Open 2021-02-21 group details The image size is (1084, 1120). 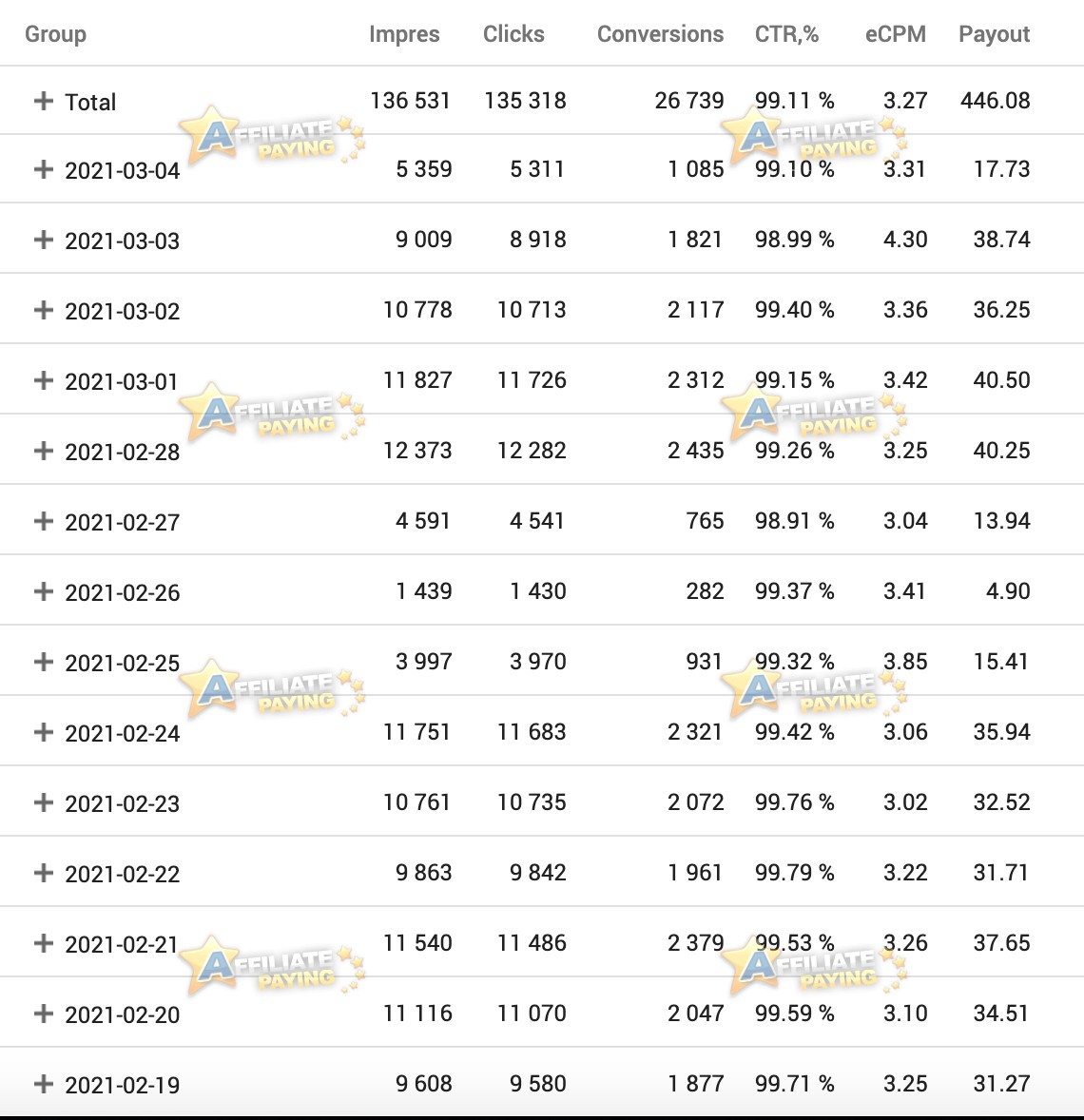pyautogui.click(x=44, y=943)
